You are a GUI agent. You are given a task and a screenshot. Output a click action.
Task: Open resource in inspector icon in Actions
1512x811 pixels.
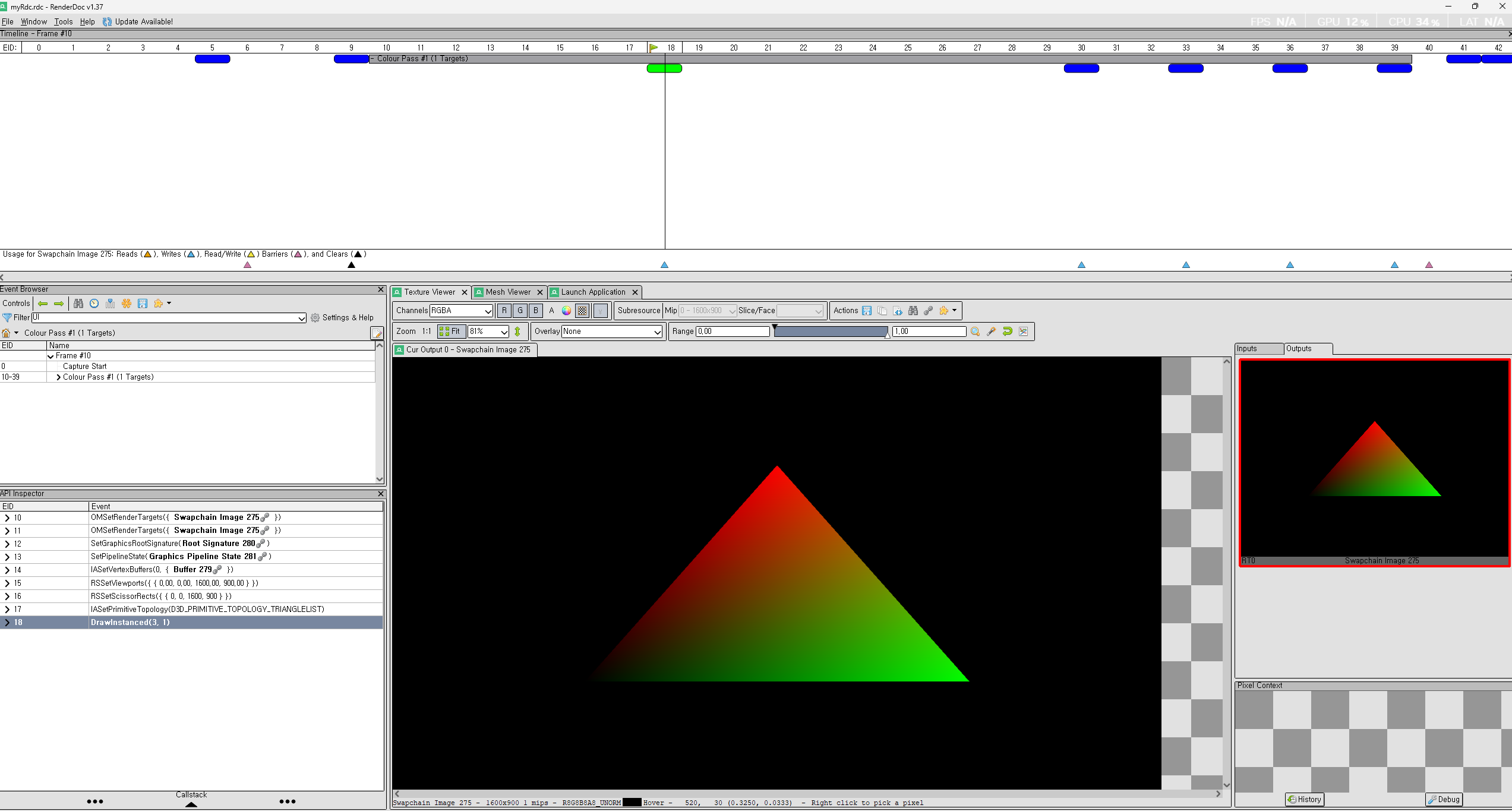click(898, 311)
